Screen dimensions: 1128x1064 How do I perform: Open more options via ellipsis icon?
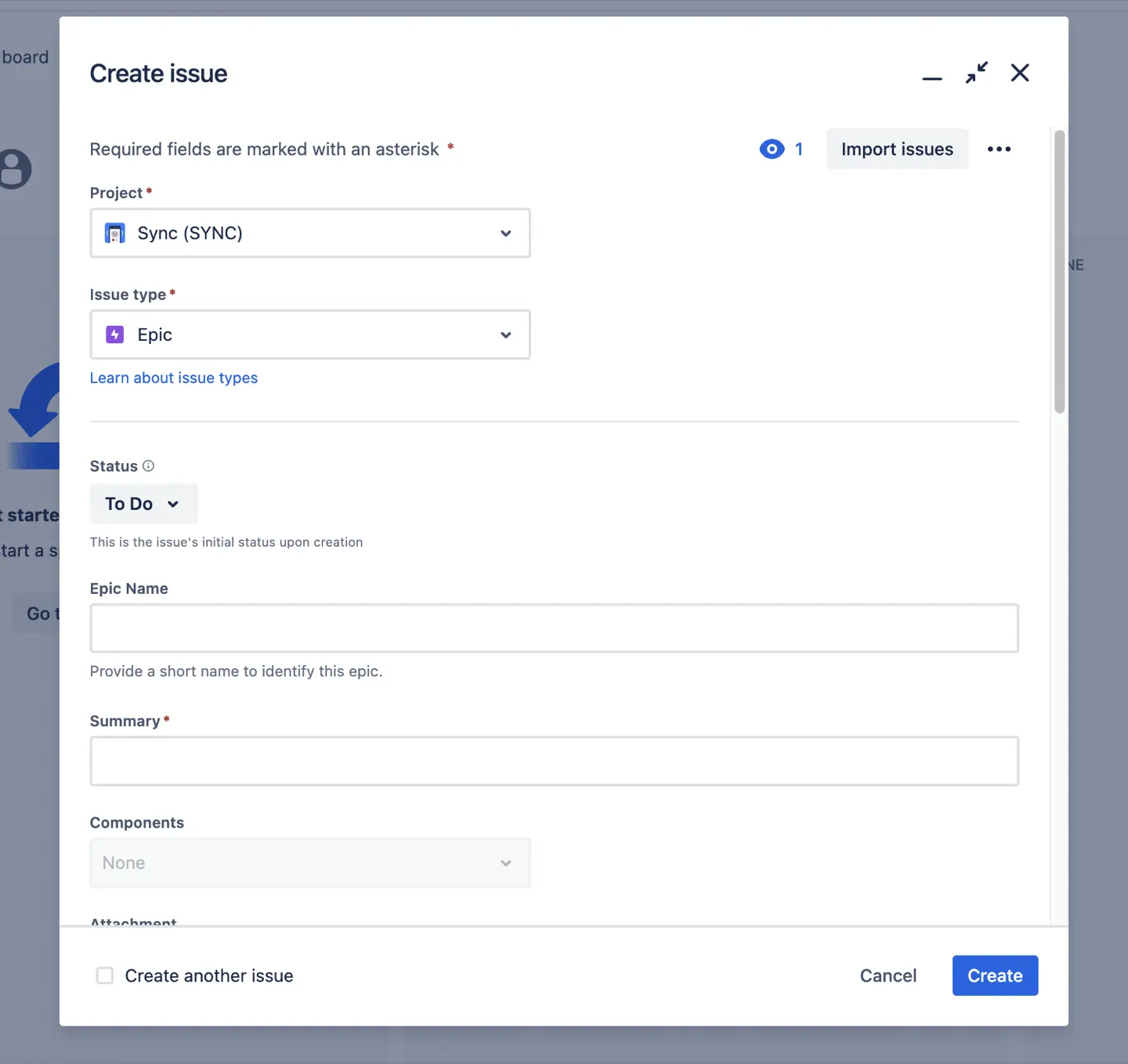[x=999, y=149]
